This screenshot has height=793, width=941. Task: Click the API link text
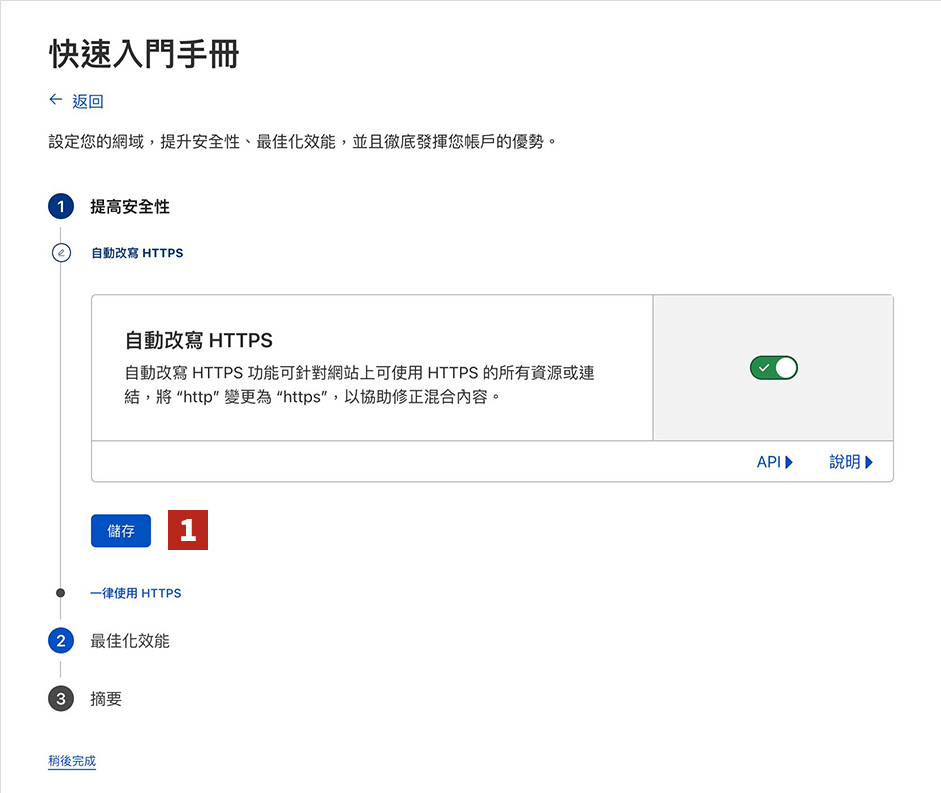coord(768,462)
